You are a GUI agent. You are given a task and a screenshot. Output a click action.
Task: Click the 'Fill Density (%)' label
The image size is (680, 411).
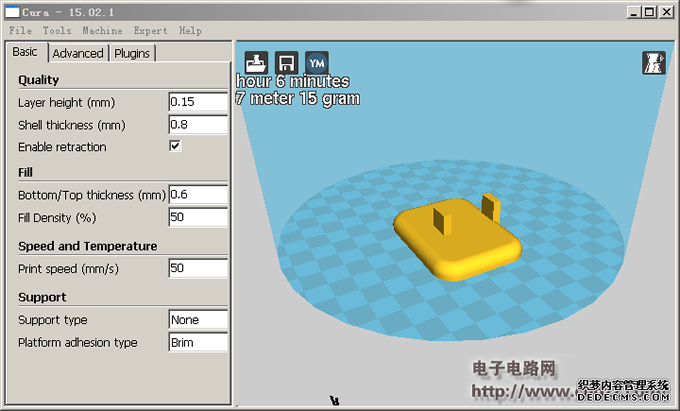(57, 218)
